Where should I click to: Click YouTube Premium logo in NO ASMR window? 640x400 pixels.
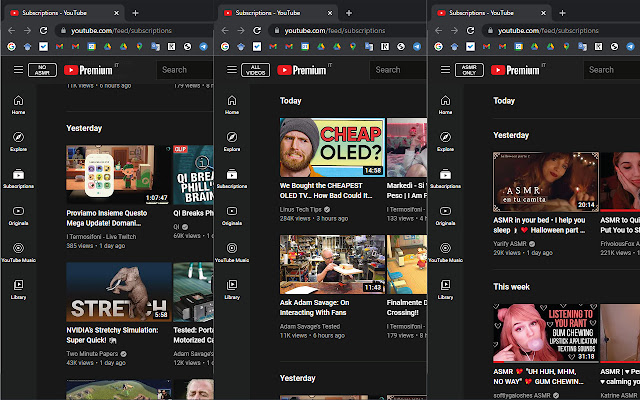(x=88, y=70)
